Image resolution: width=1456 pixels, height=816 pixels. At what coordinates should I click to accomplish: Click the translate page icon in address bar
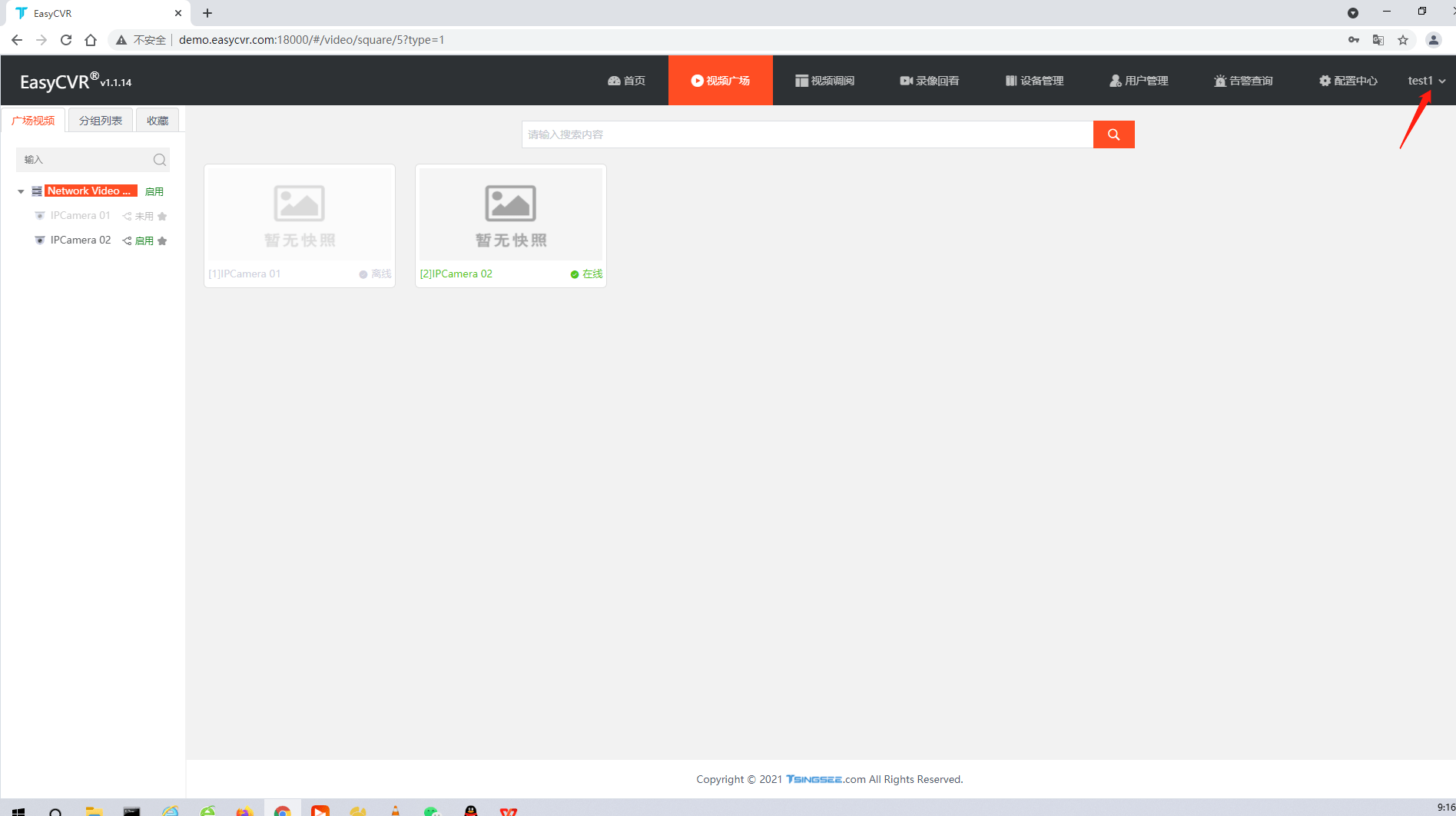tap(1378, 40)
